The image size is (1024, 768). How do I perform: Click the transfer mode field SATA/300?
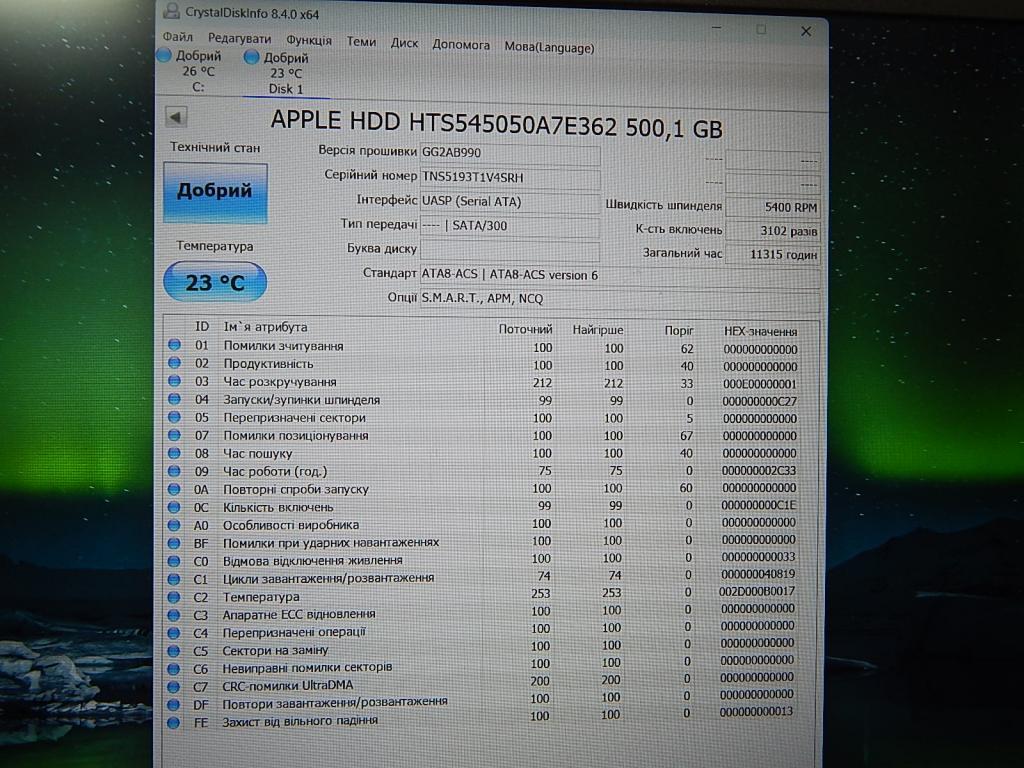point(509,226)
